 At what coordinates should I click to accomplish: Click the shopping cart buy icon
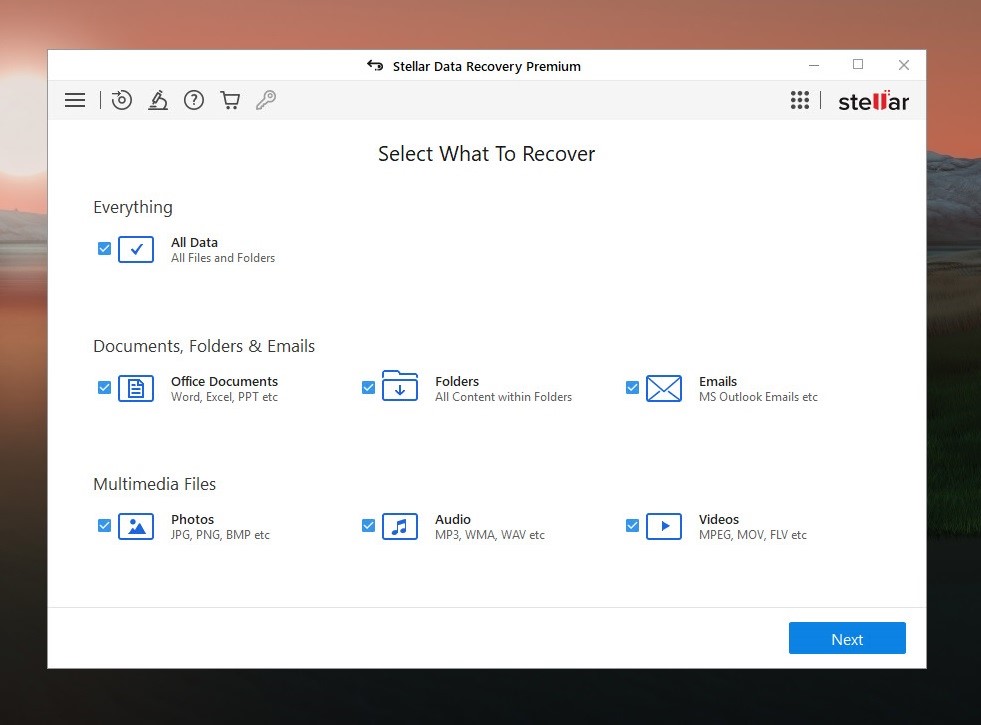pyautogui.click(x=230, y=100)
